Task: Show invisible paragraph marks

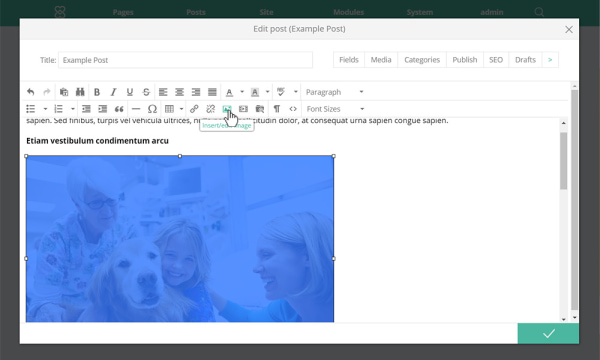Action: pos(277,109)
